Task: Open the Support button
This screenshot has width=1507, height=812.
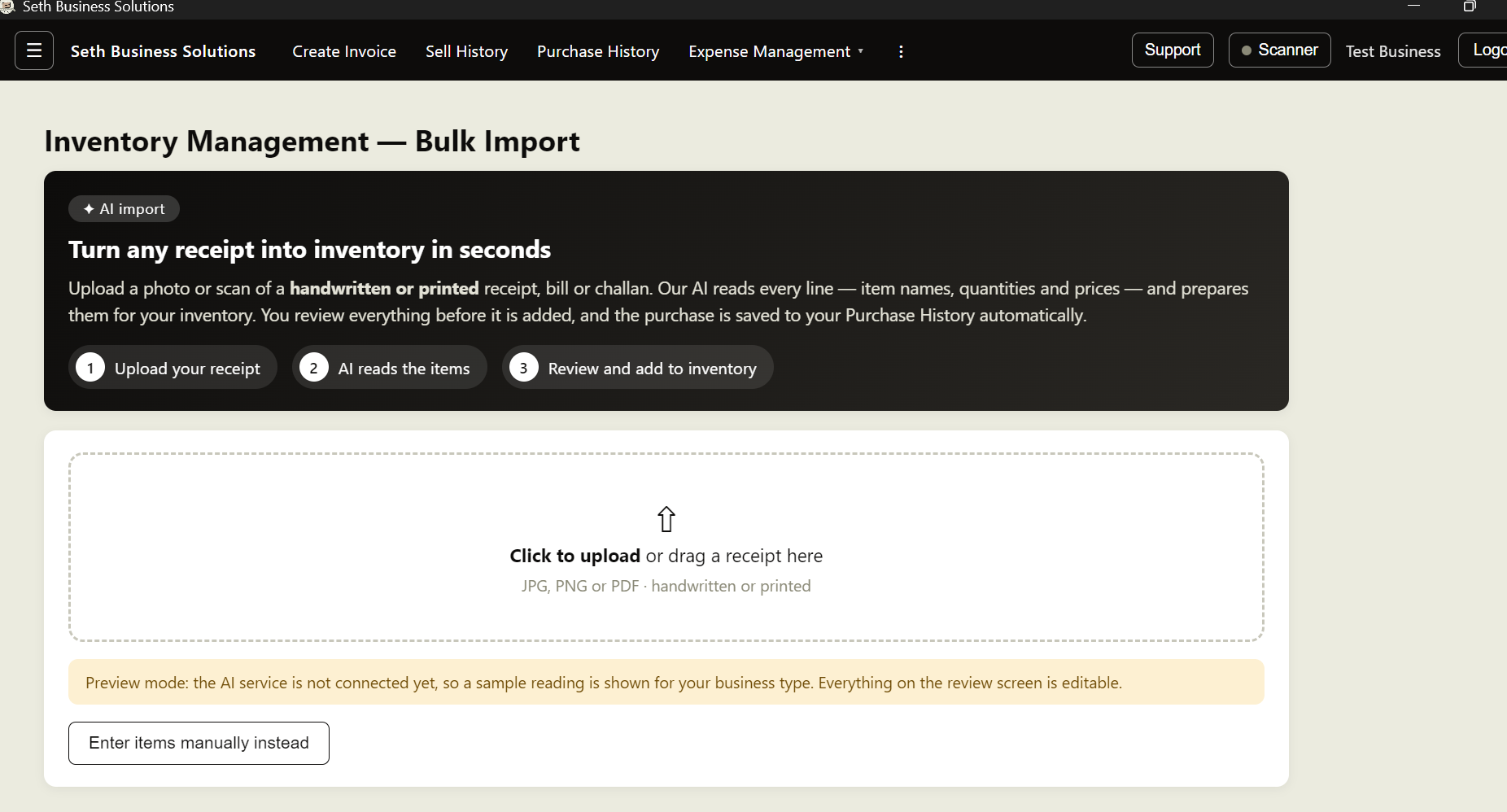Action: [1173, 50]
